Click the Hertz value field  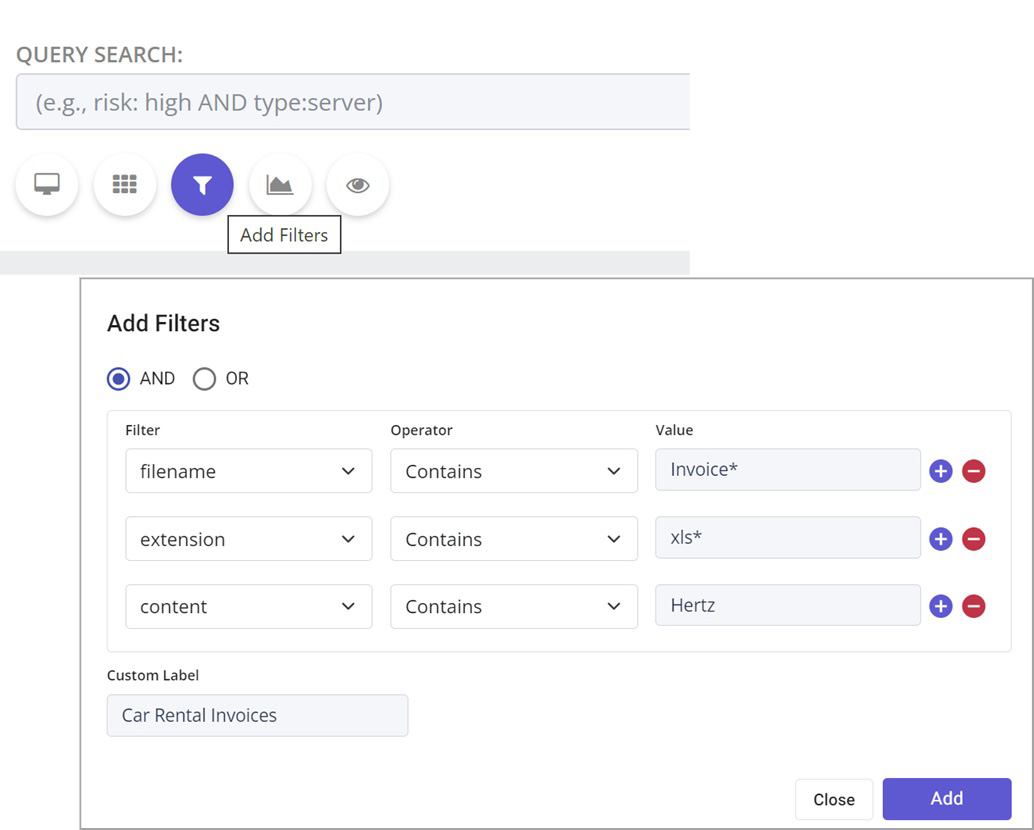[788, 605]
